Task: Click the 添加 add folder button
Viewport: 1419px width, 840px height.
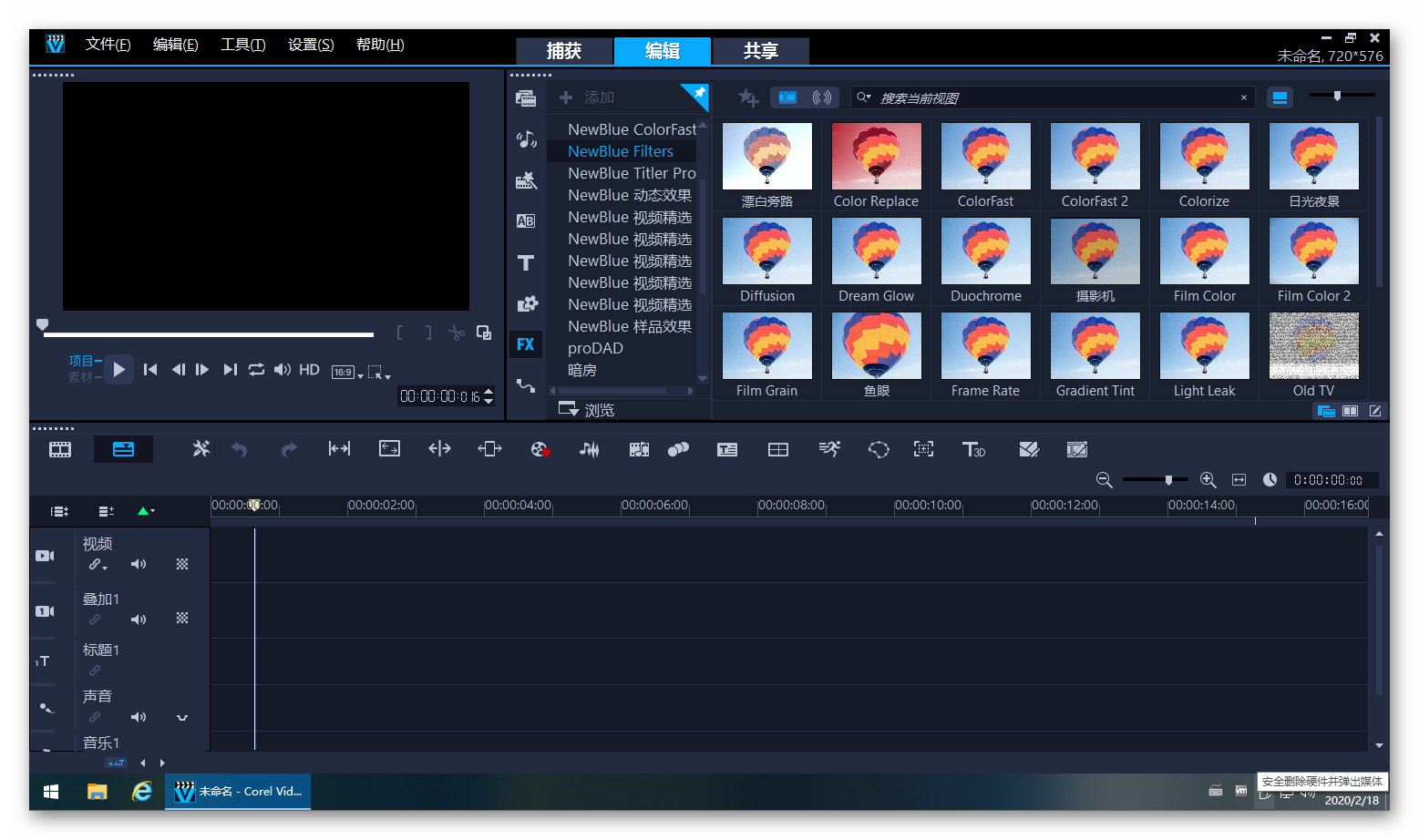Action: [587, 97]
